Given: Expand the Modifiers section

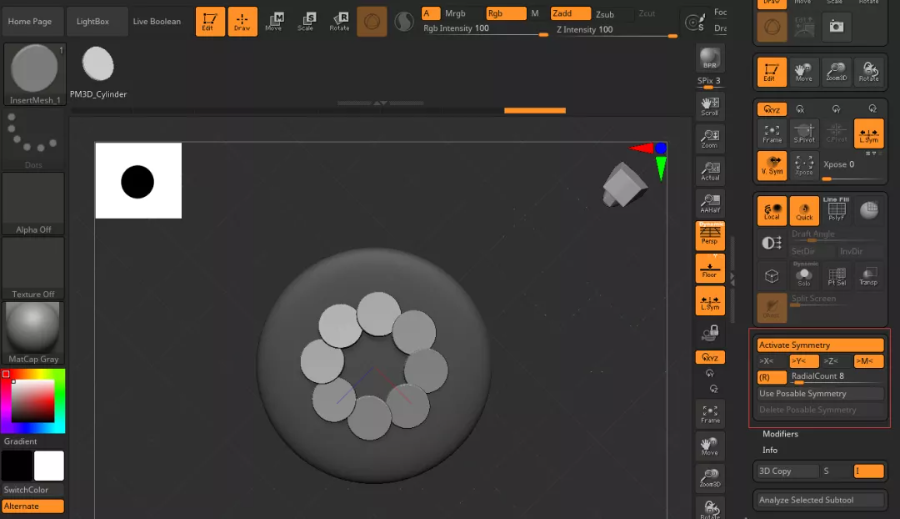Looking at the screenshot, I should click(780, 434).
